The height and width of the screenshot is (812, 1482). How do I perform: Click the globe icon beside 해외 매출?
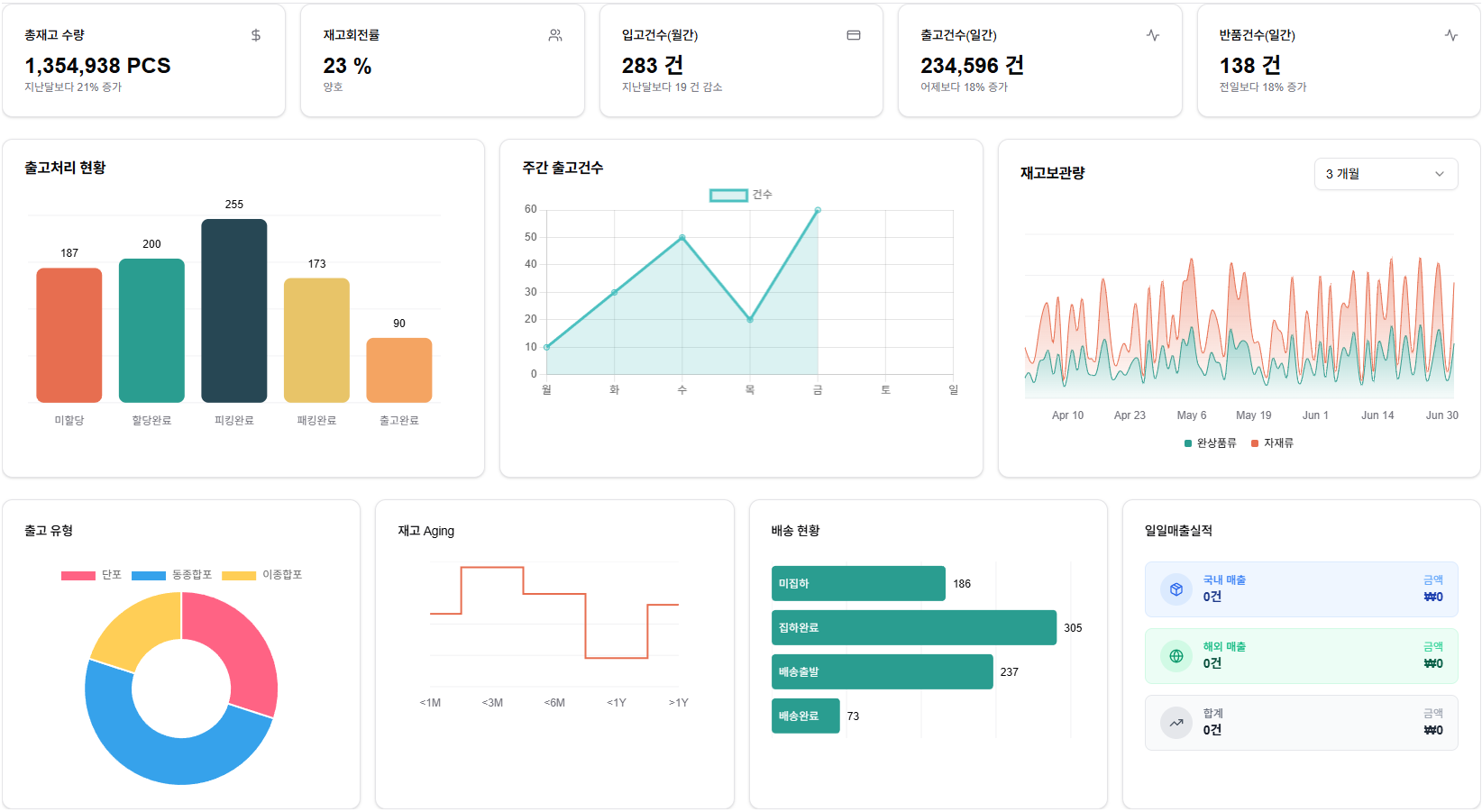(1176, 656)
